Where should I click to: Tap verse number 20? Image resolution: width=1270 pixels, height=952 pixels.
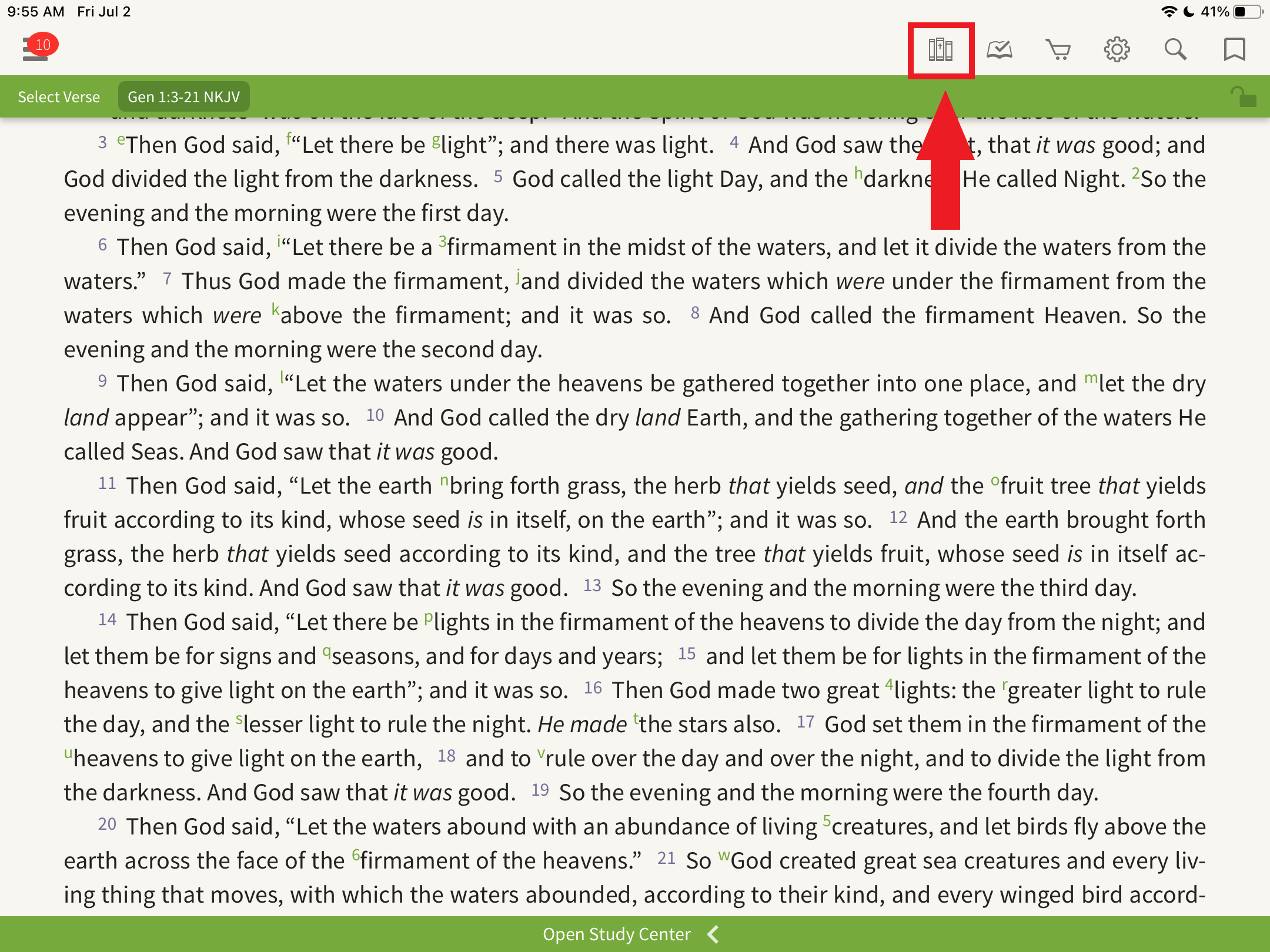(107, 824)
